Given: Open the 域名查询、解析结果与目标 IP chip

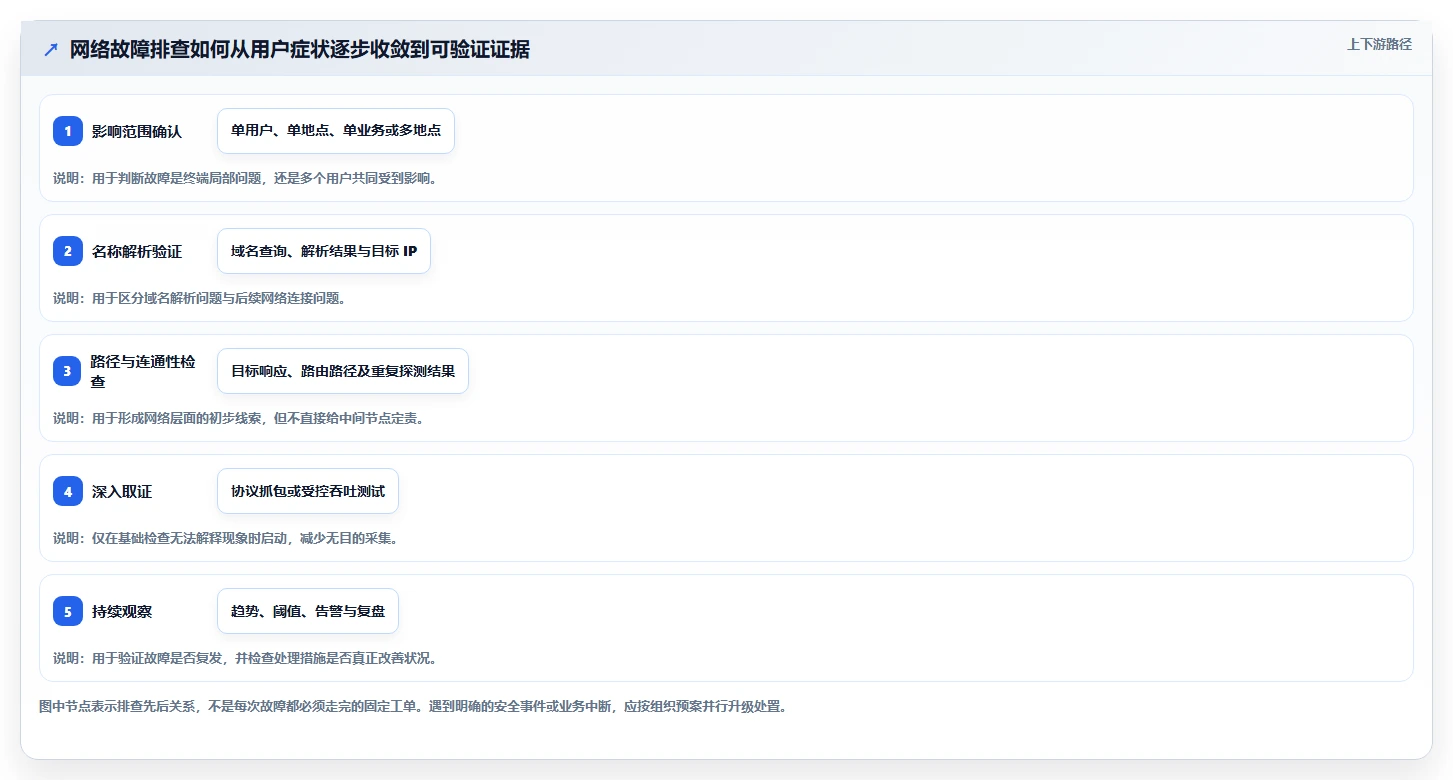Looking at the screenshot, I should click(x=324, y=251).
